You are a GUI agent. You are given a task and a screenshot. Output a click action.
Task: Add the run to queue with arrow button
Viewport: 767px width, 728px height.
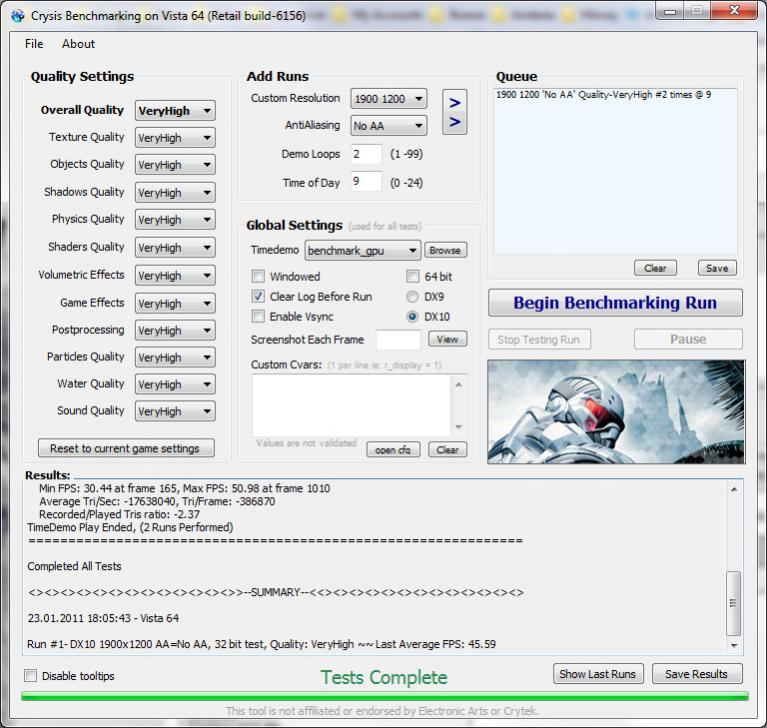(x=454, y=112)
